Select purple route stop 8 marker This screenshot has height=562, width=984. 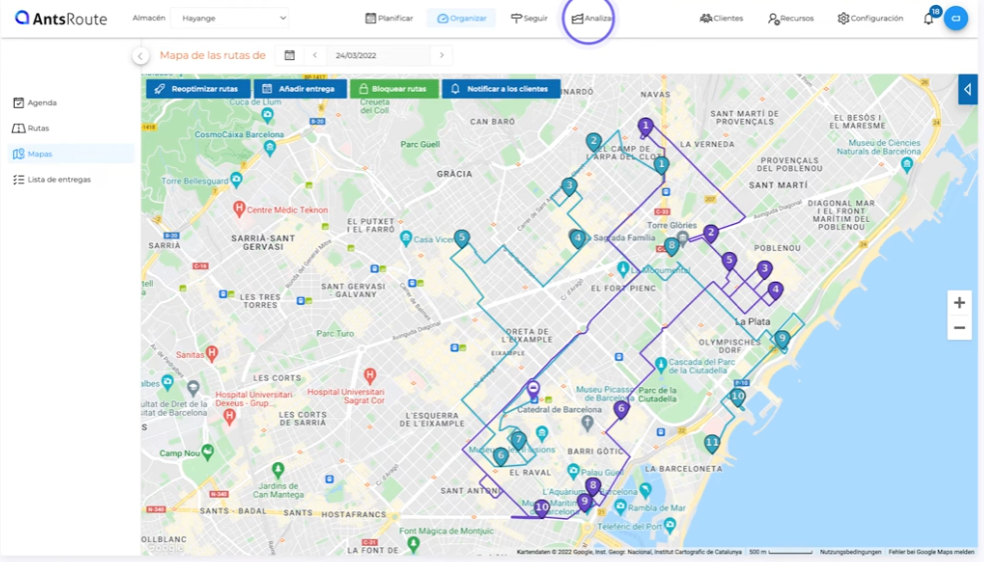click(x=592, y=486)
